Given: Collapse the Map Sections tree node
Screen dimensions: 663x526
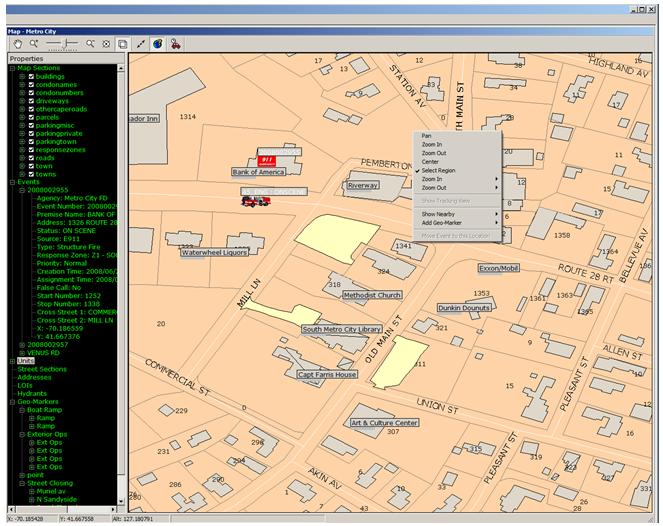Looking at the screenshot, I should (x=11, y=68).
